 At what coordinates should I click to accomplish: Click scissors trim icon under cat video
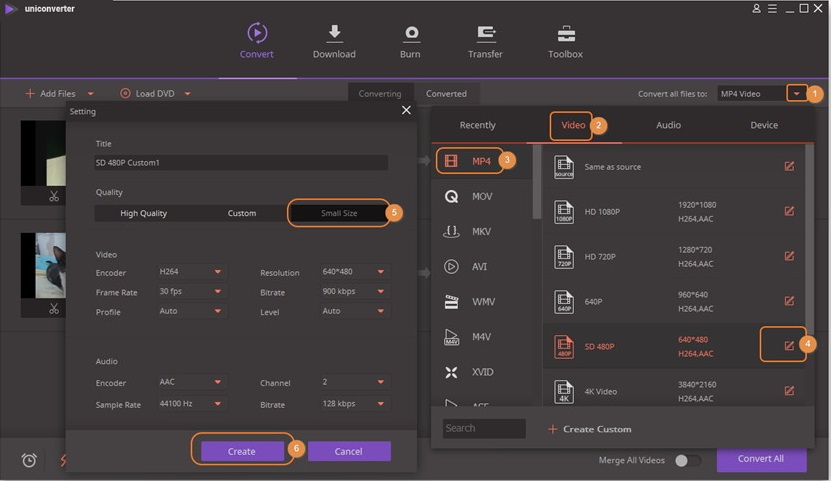click(54, 308)
